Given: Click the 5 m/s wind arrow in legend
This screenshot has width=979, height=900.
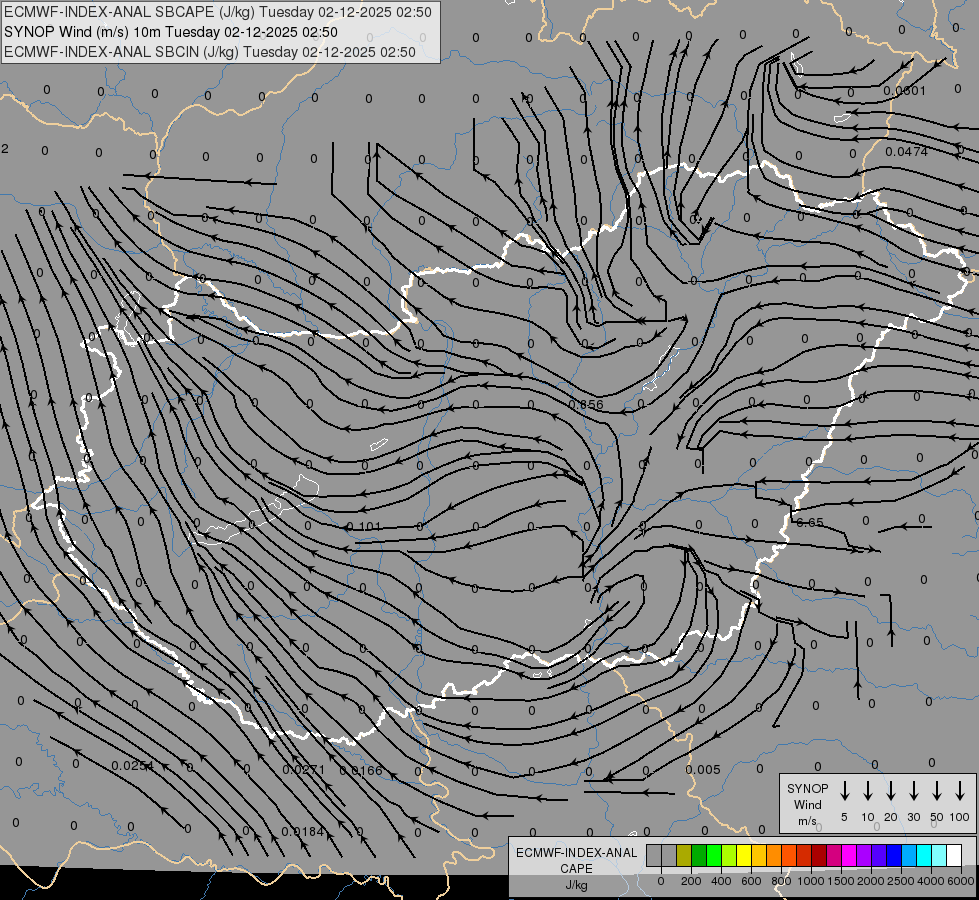Looking at the screenshot, I should [844, 791].
